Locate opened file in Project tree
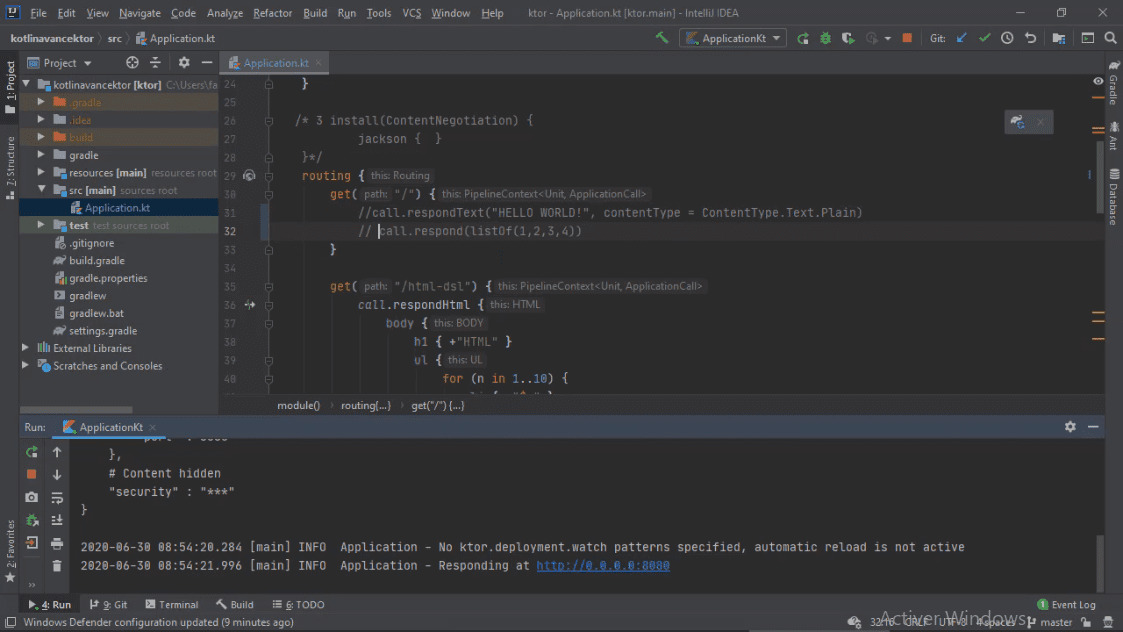Screen dimensions: 1123x632 pyautogui.click(x=132, y=63)
